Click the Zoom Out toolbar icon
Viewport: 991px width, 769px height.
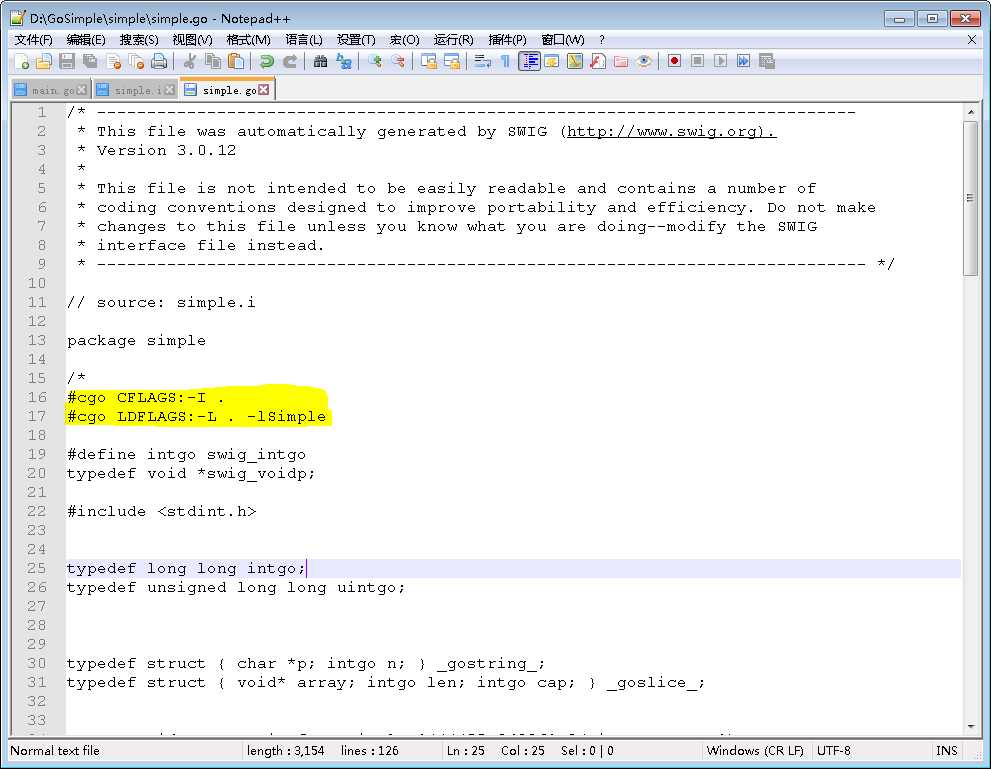pos(398,61)
